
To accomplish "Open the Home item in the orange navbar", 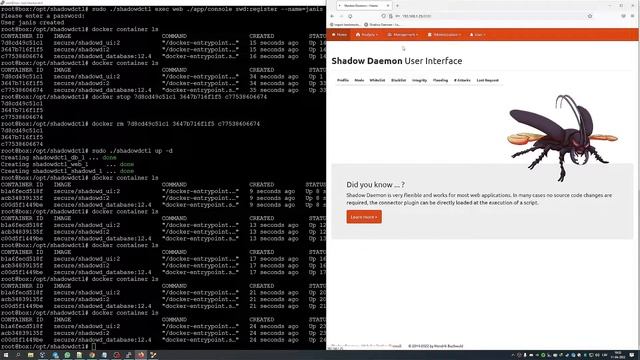I will pos(339,35).
